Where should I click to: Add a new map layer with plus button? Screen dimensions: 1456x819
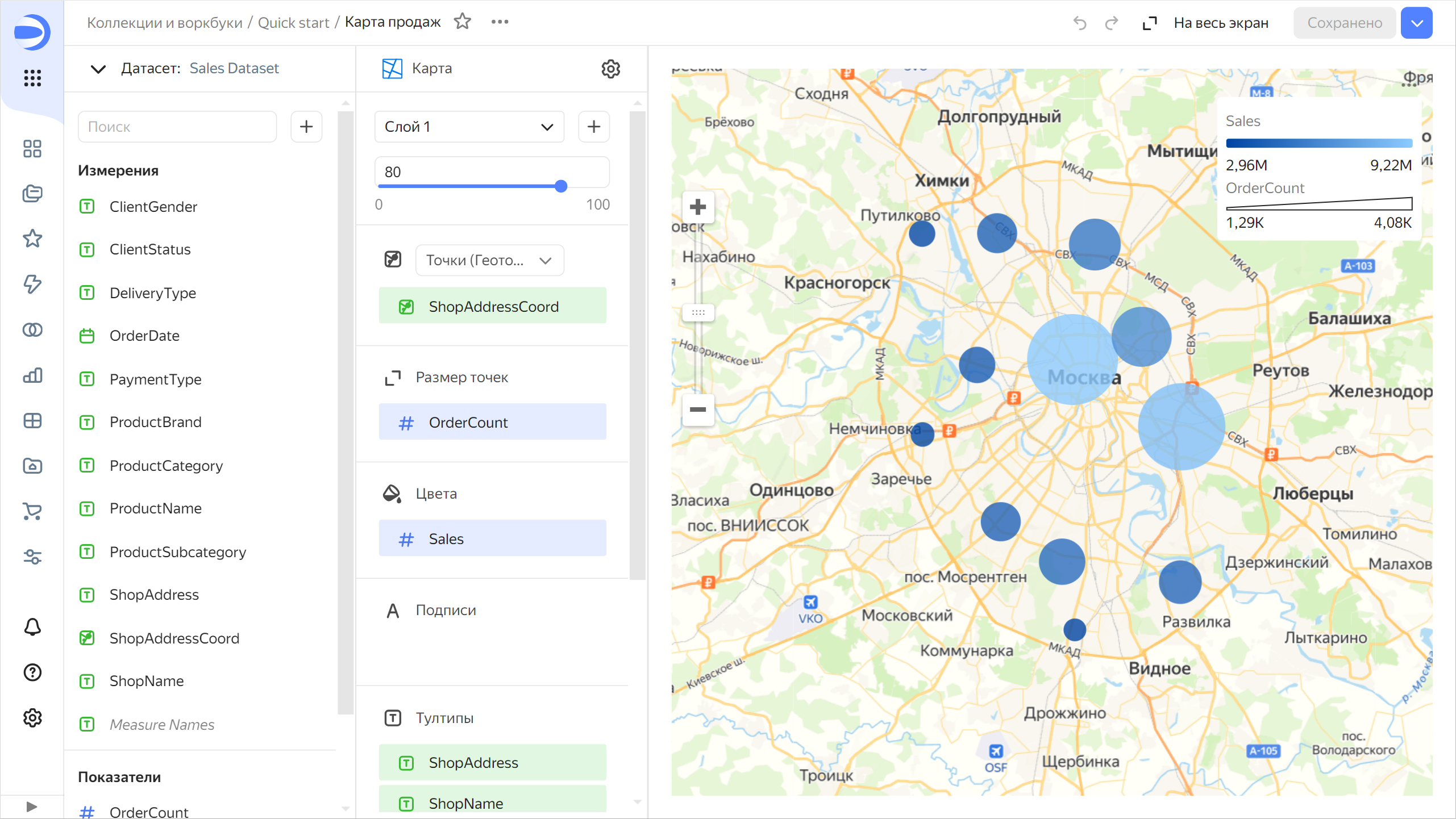(593, 127)
